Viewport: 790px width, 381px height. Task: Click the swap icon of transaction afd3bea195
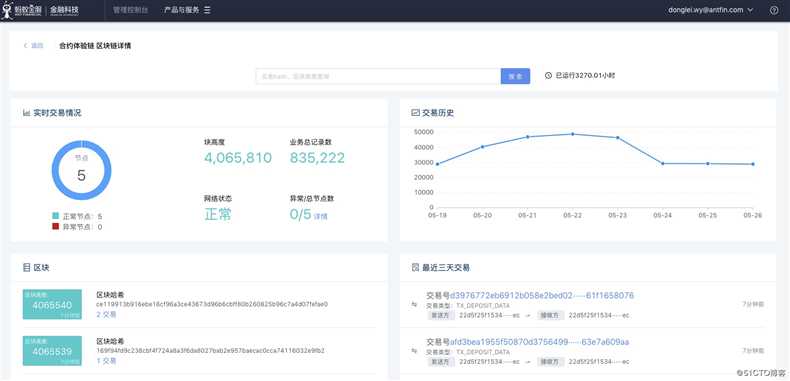tap(415, 351)
